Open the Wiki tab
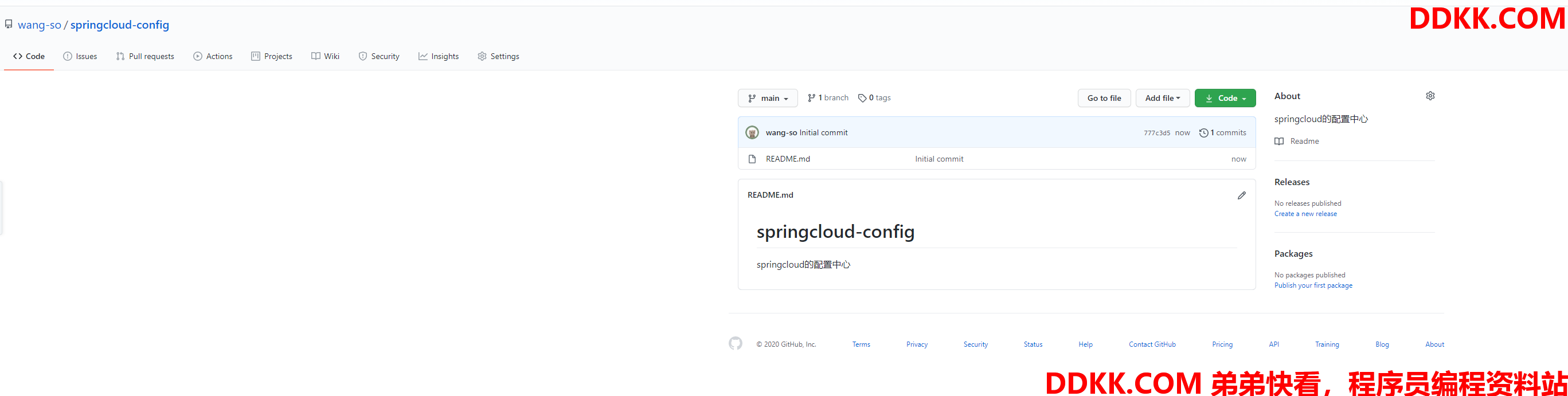Viewport: 1568px width, 396px height. [325, 56]
